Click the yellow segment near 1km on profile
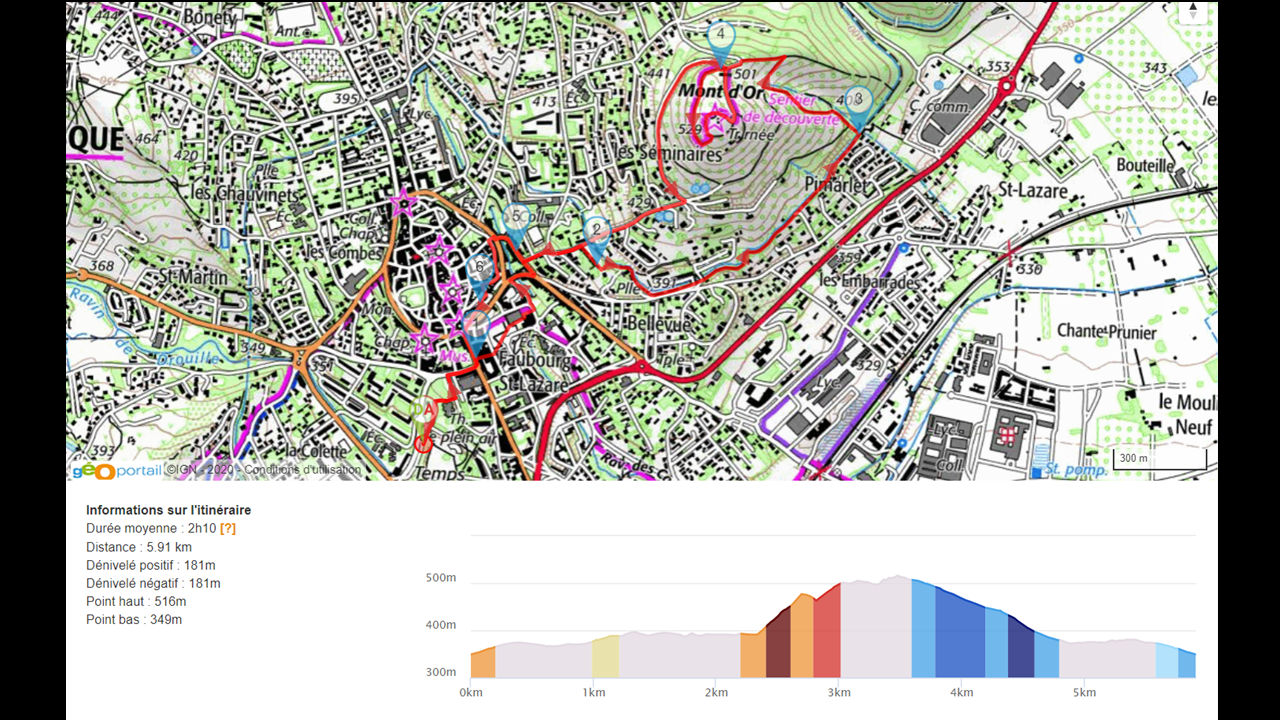This screenshot has height=720, width=1280. pos(605,657)
